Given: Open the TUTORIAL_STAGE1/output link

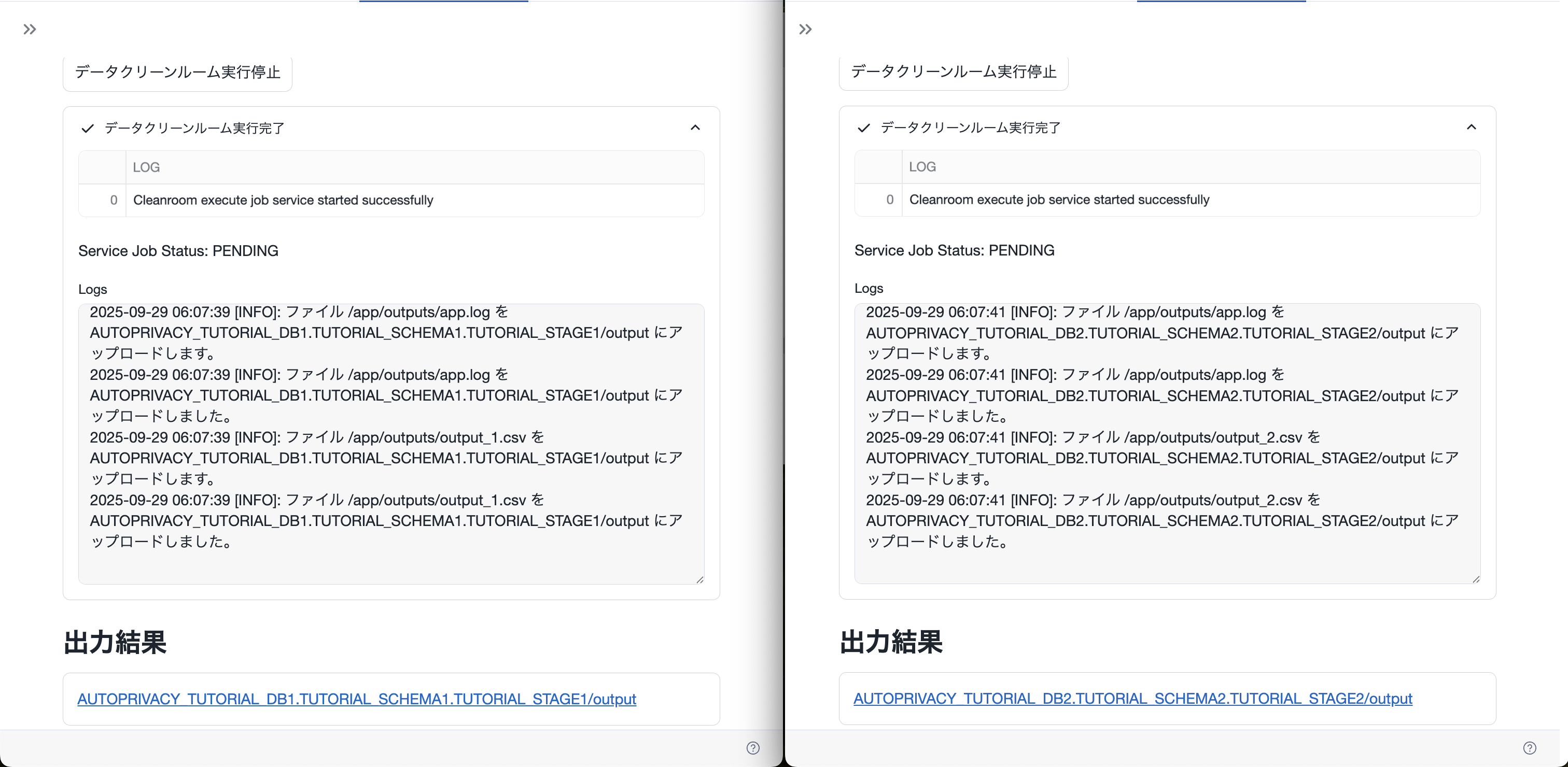Looking at the screenshot, I should 356,699.
